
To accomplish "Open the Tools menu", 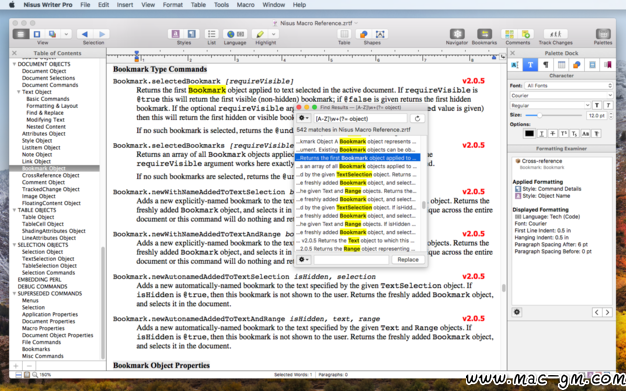I will coord(221,5).
